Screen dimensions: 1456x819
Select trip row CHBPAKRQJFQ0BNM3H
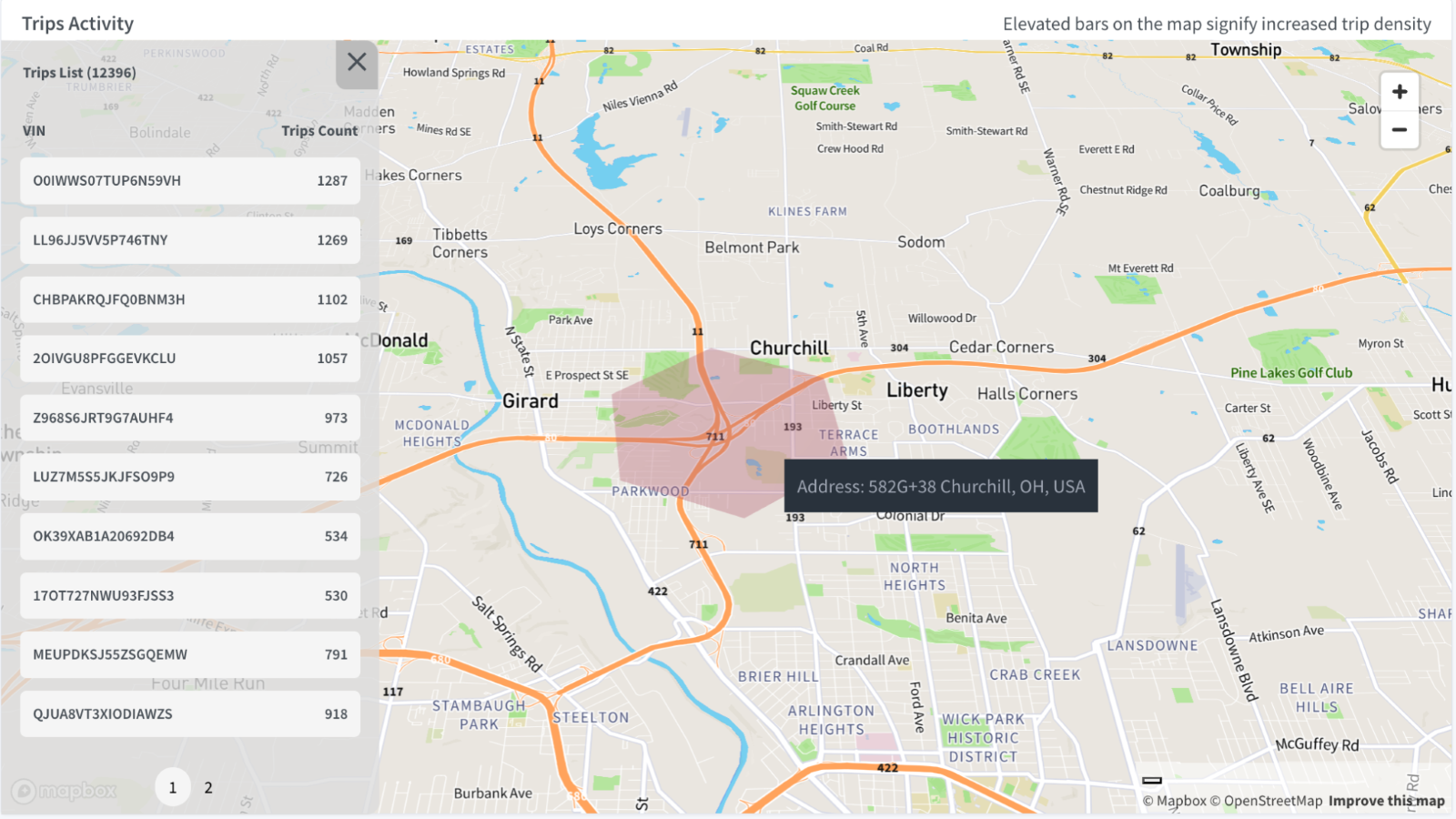pos(190,299)
